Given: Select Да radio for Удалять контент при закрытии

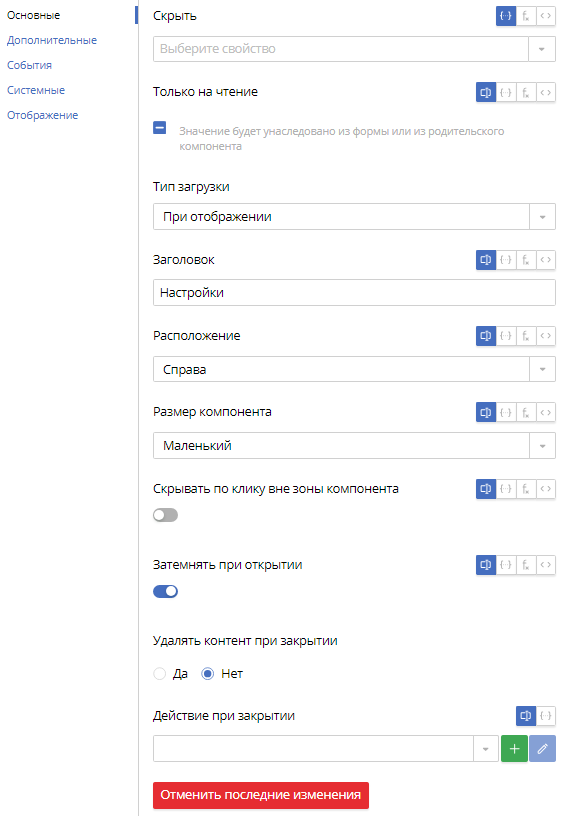Looking at the screenshot, I should tap(160, 674).
